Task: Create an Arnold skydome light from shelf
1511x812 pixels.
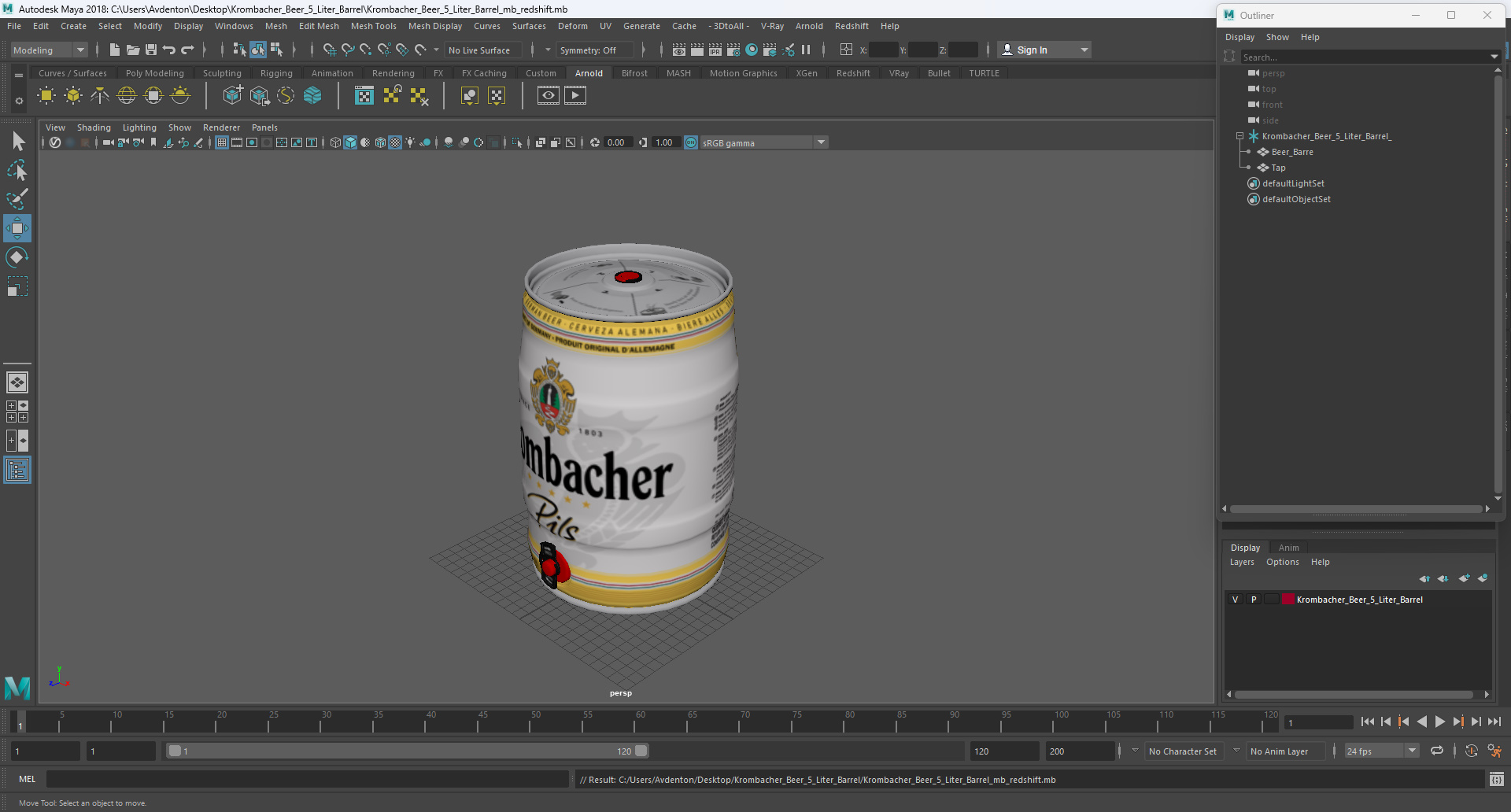Action: tap(127, 96)
